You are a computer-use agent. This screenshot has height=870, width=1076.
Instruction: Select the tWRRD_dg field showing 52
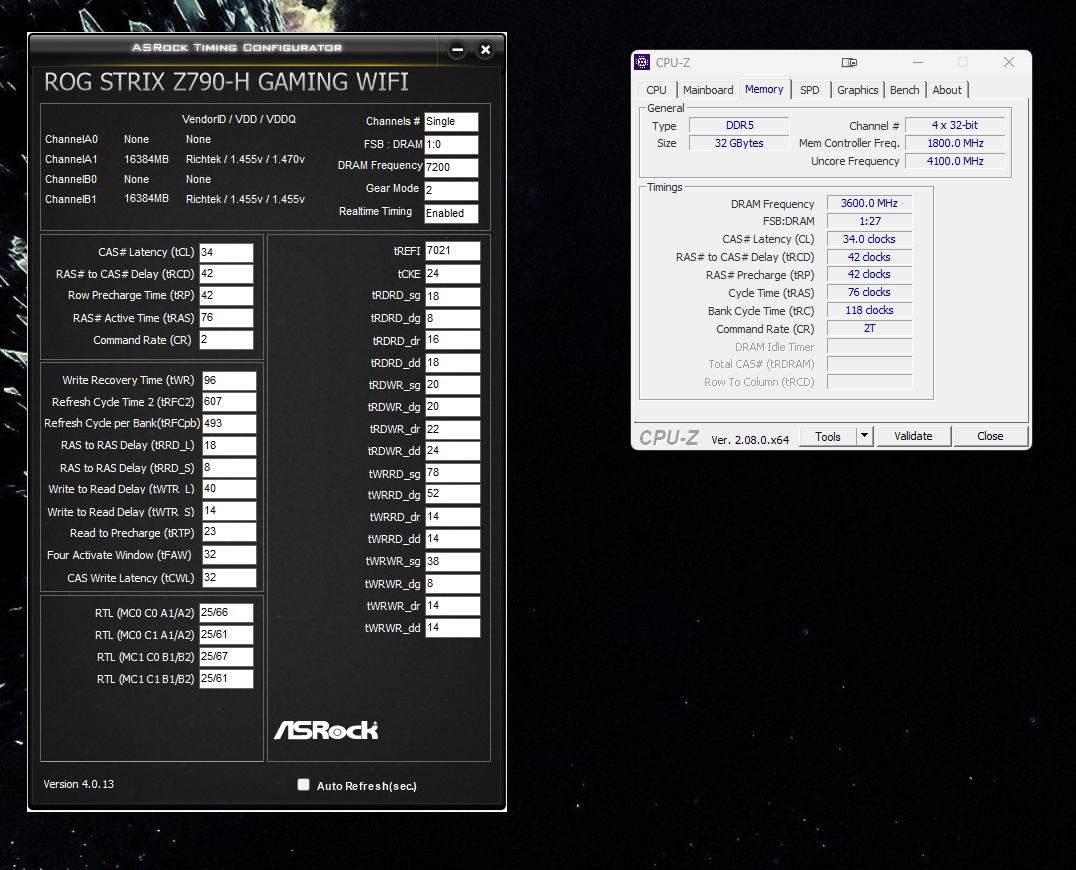[453, 494]
